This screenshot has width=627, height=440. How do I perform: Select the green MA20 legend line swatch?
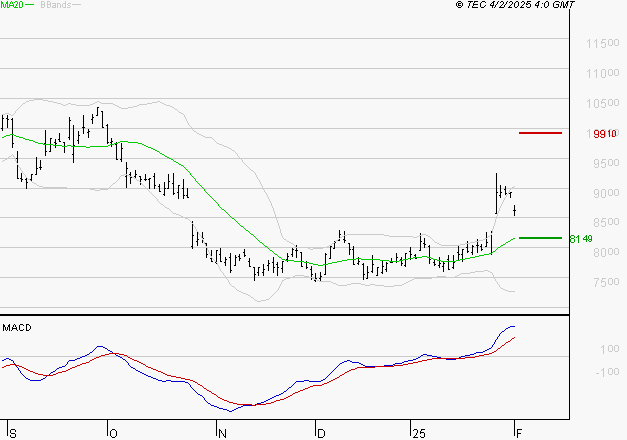30,6
